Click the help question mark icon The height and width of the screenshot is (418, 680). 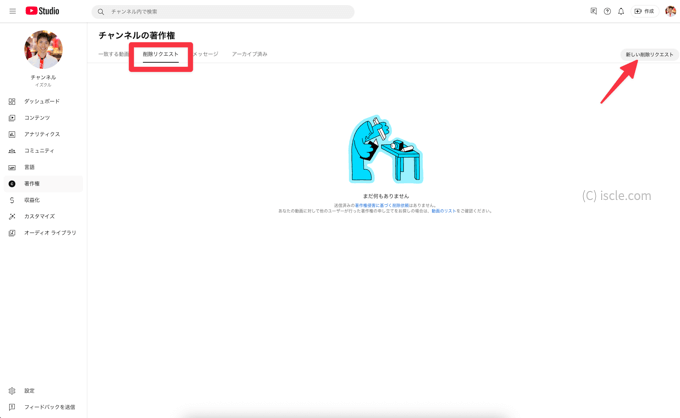click(x=607, y=11)
